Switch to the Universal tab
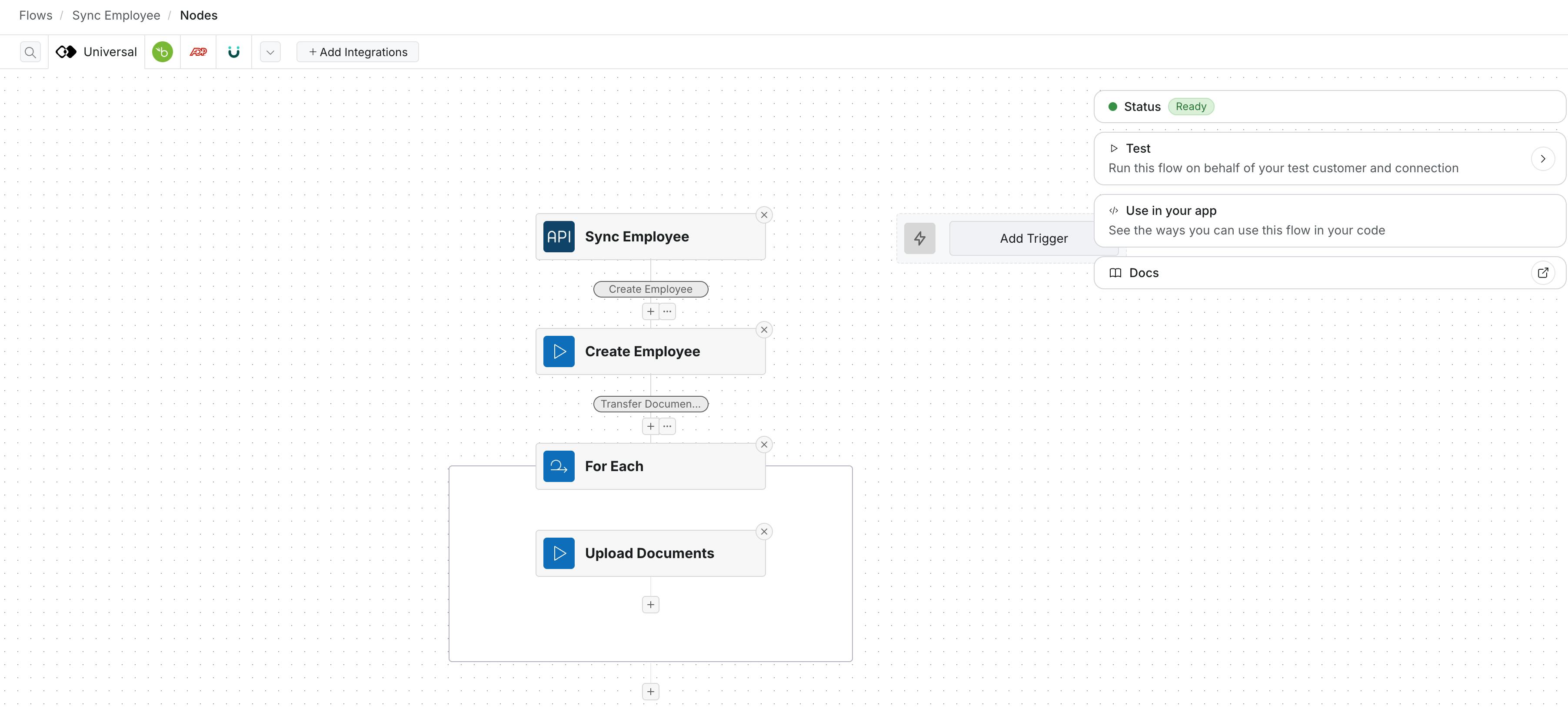 (97, 52)
